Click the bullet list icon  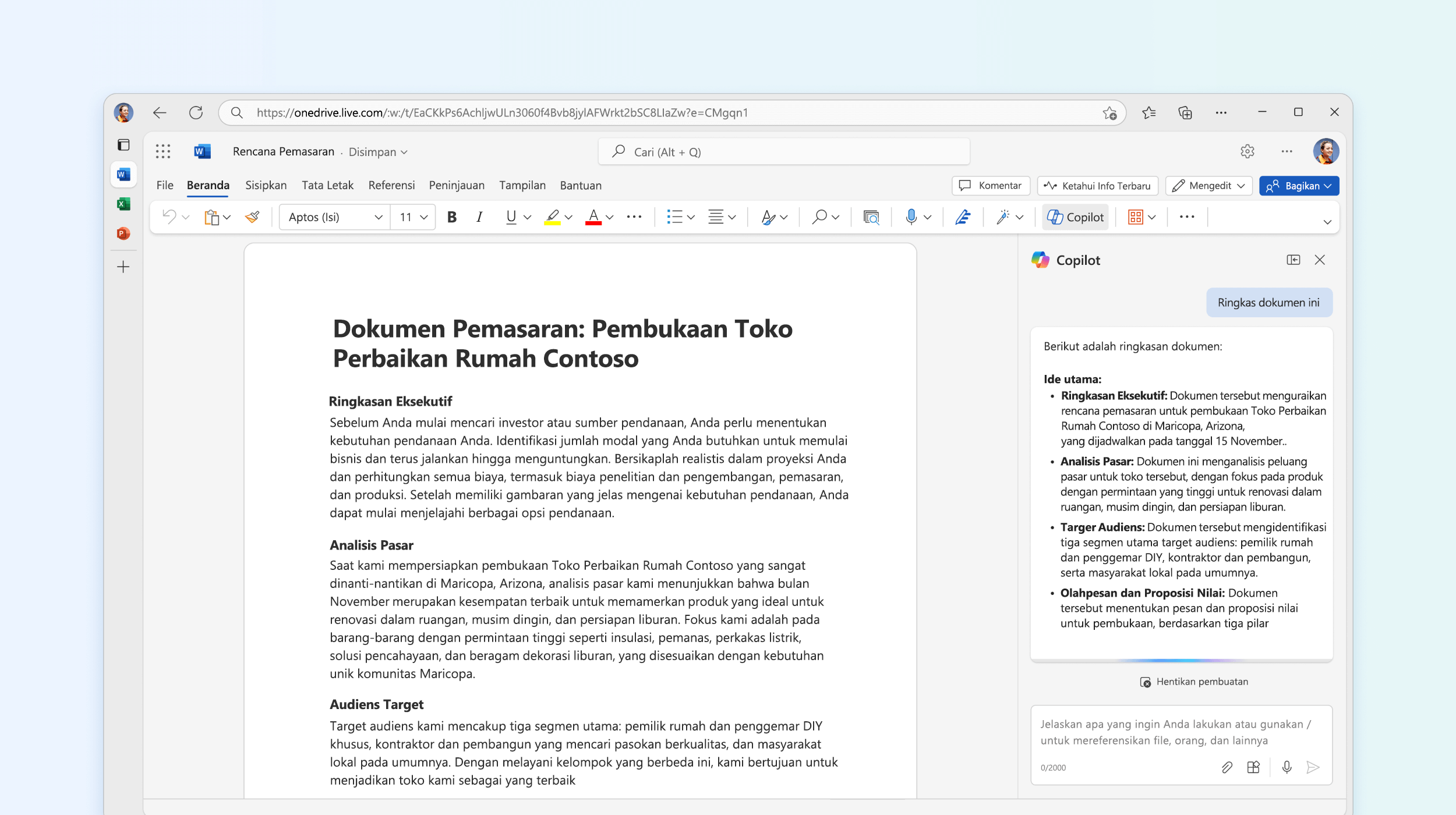click(674, 217)
